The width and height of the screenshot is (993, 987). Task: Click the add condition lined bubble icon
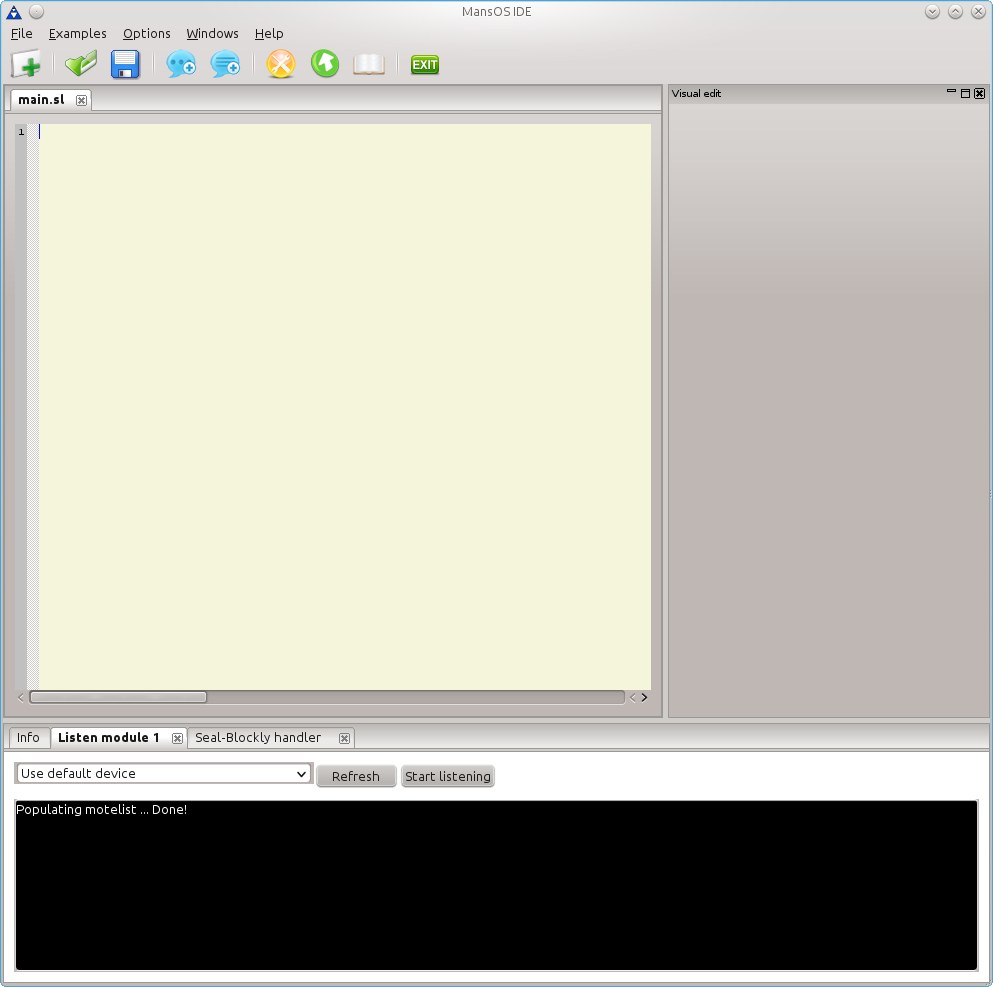pos(225,64)
